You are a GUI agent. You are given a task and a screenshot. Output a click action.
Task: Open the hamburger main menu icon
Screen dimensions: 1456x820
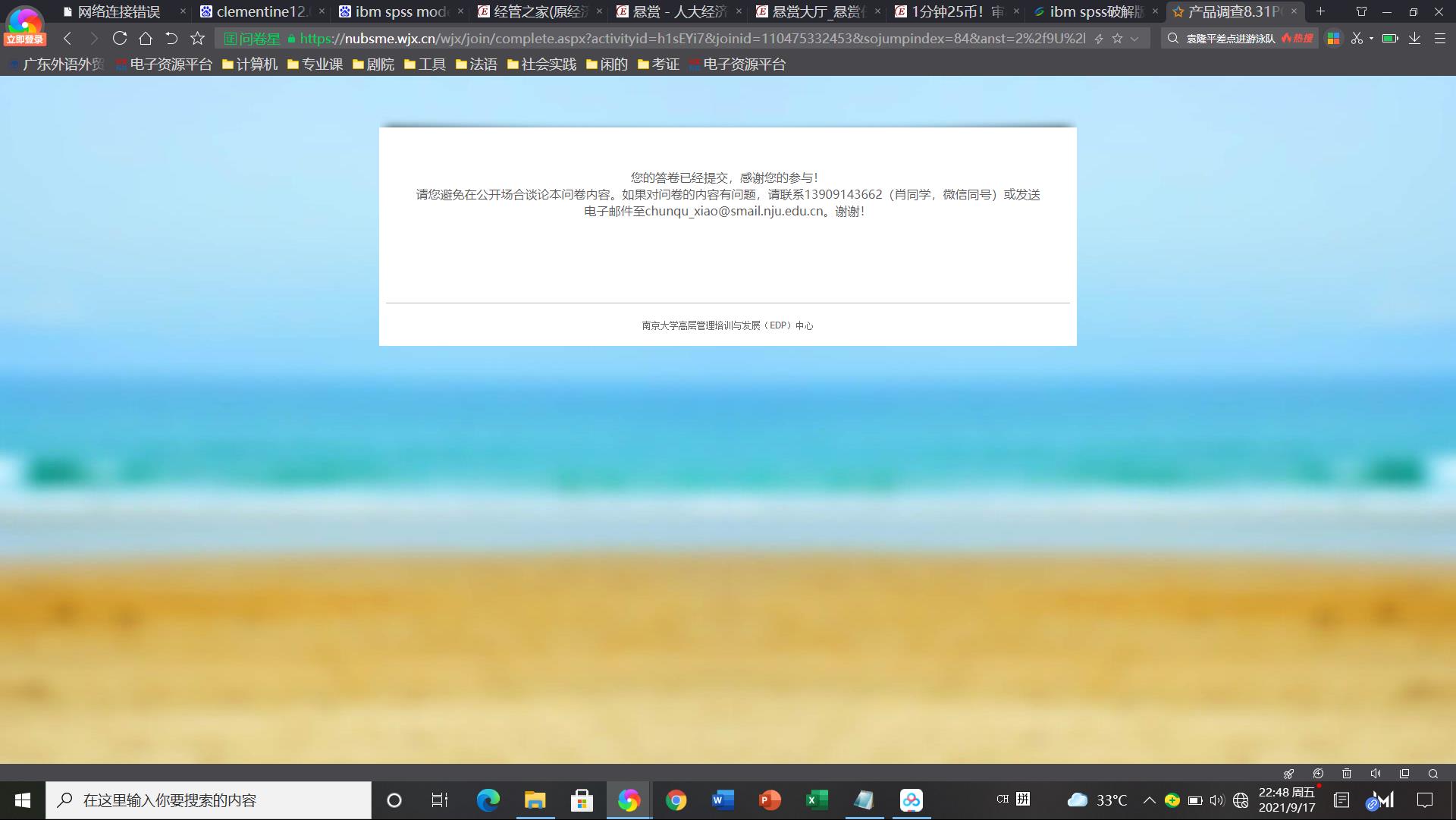(1439, 38)
